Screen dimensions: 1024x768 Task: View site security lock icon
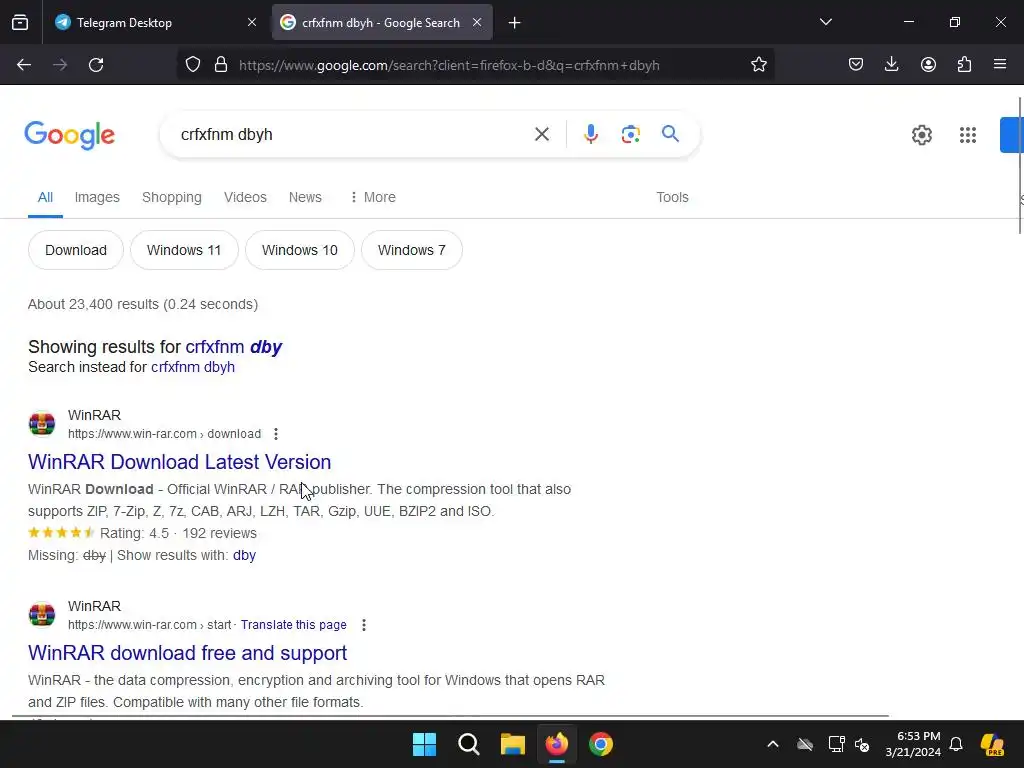(x=221, y=65)
